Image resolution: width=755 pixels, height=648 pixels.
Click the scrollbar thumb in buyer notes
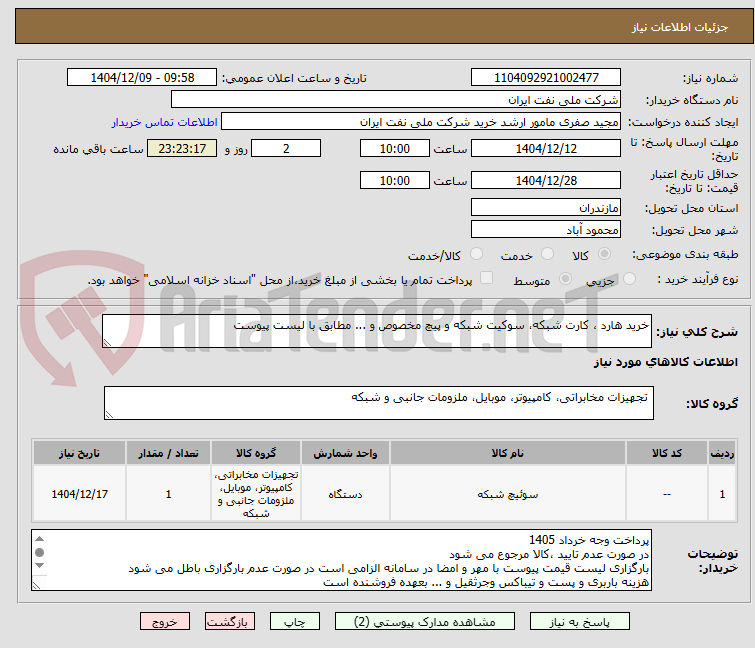[x=40, y=552]
